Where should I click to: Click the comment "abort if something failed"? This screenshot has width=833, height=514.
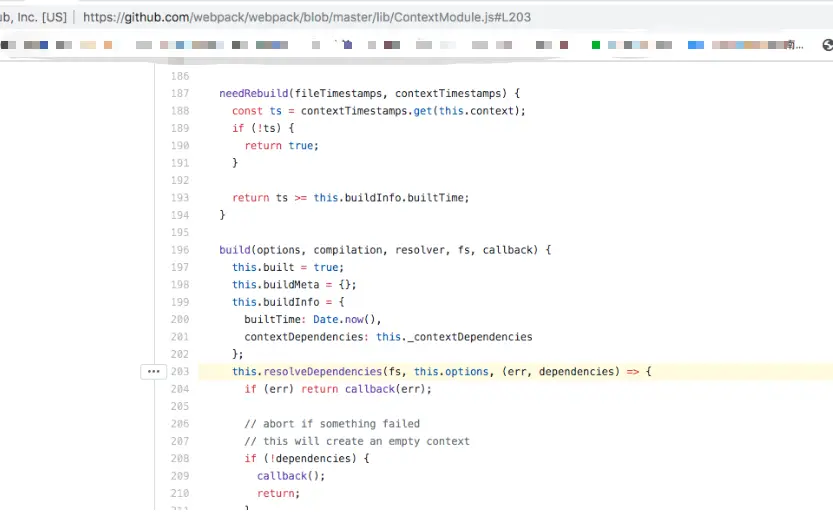[341, 424]
